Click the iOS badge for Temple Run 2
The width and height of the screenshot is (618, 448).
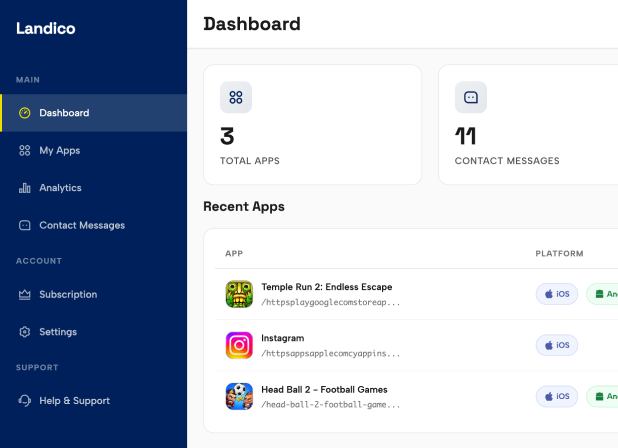[x=557, y=294]
